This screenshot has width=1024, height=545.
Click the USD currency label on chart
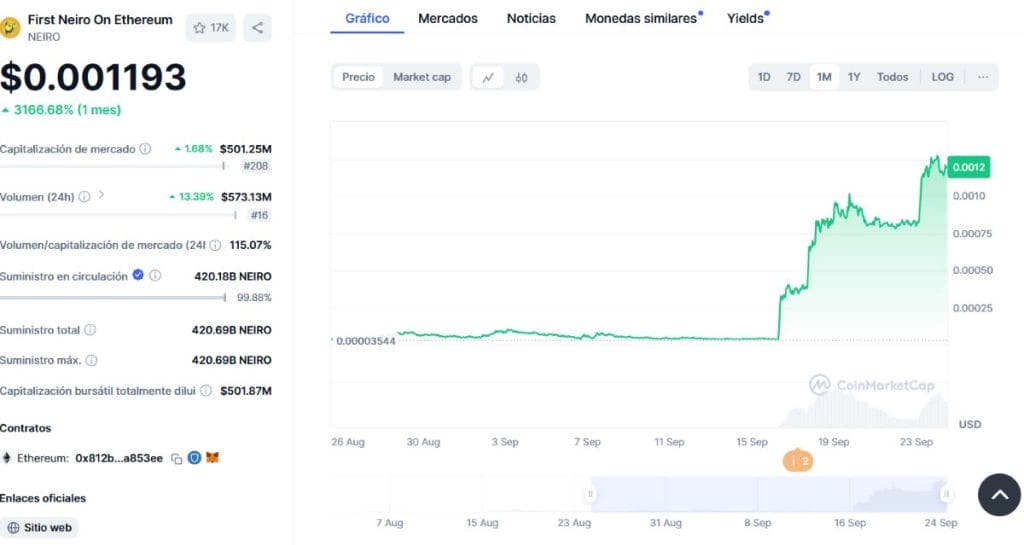point(970,424)
